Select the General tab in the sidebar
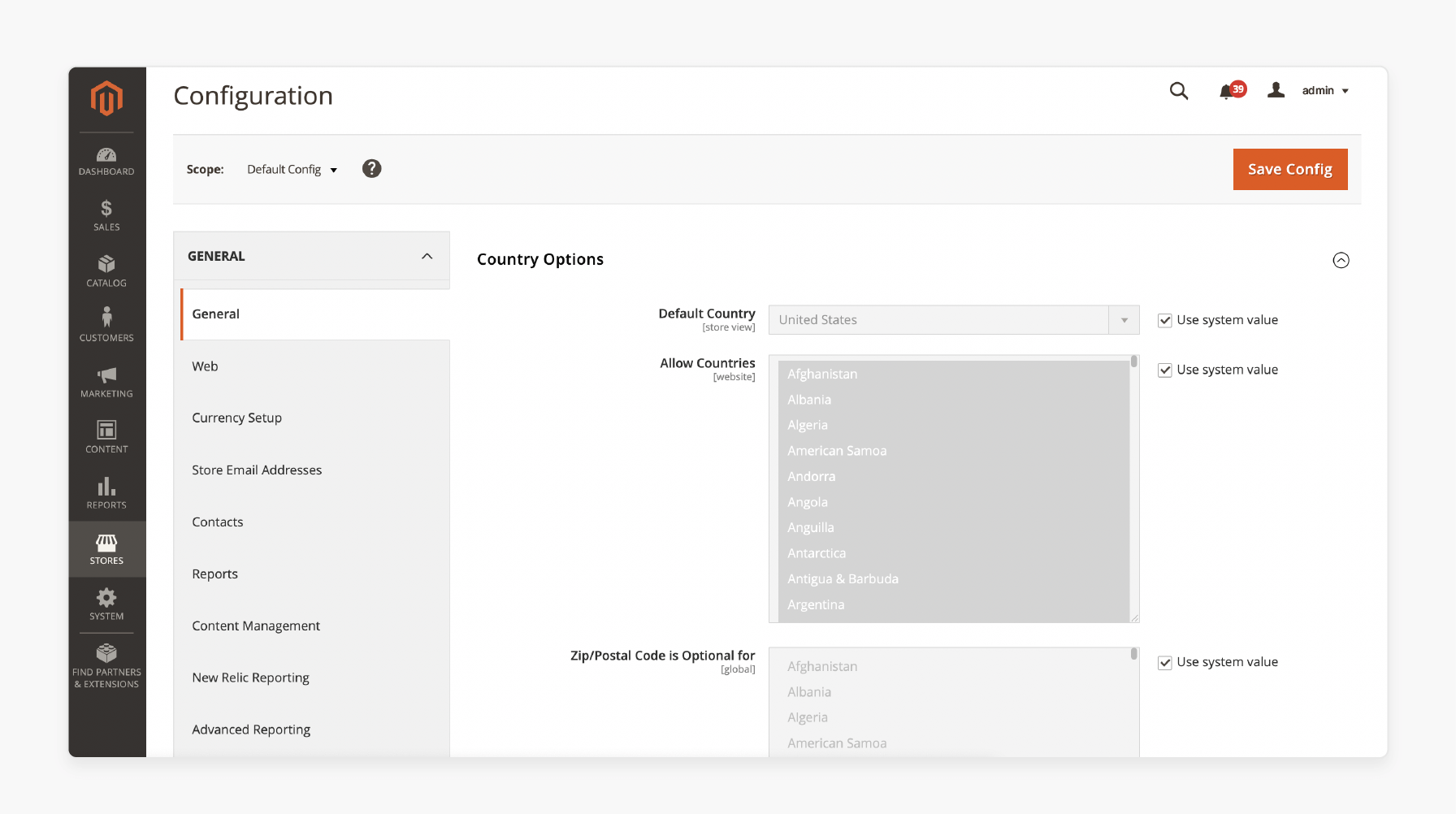The width and height of the screenshot is (1456, 814). [x=315, y=314]
